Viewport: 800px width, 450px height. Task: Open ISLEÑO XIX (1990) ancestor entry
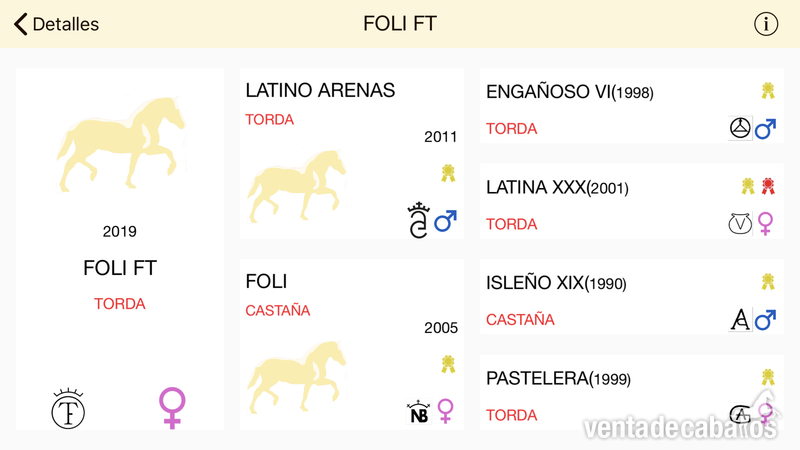pos(632,297)
